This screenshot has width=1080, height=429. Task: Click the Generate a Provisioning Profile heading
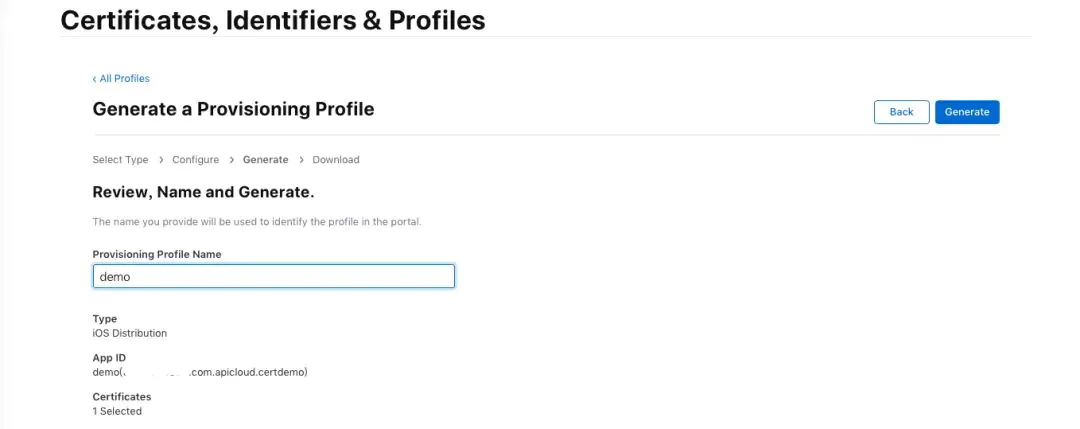[x=233, y=109]
